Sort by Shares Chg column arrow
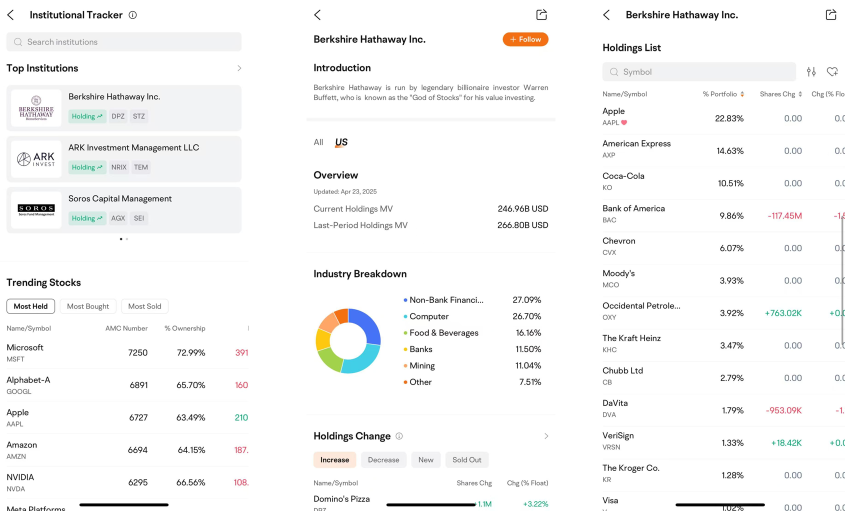The width and height of the screenshot is (850, 511). [800, 94]
